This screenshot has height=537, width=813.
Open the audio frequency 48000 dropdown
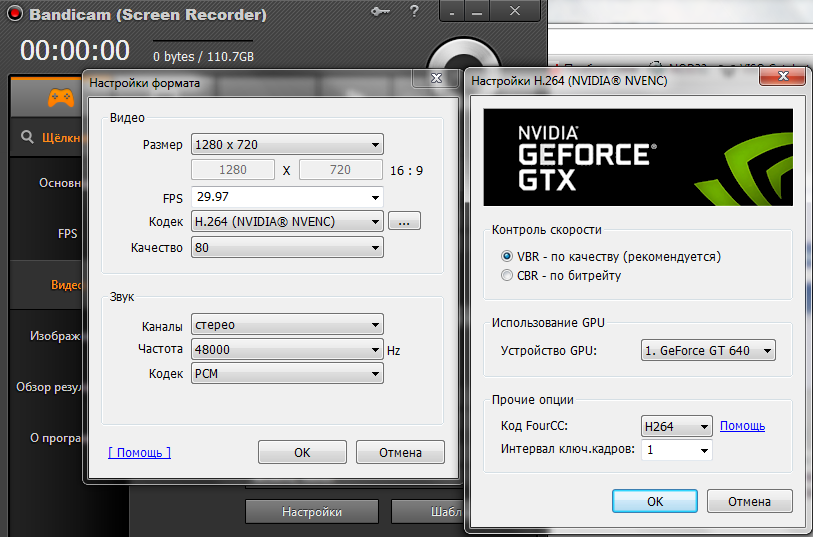[287, 349]
